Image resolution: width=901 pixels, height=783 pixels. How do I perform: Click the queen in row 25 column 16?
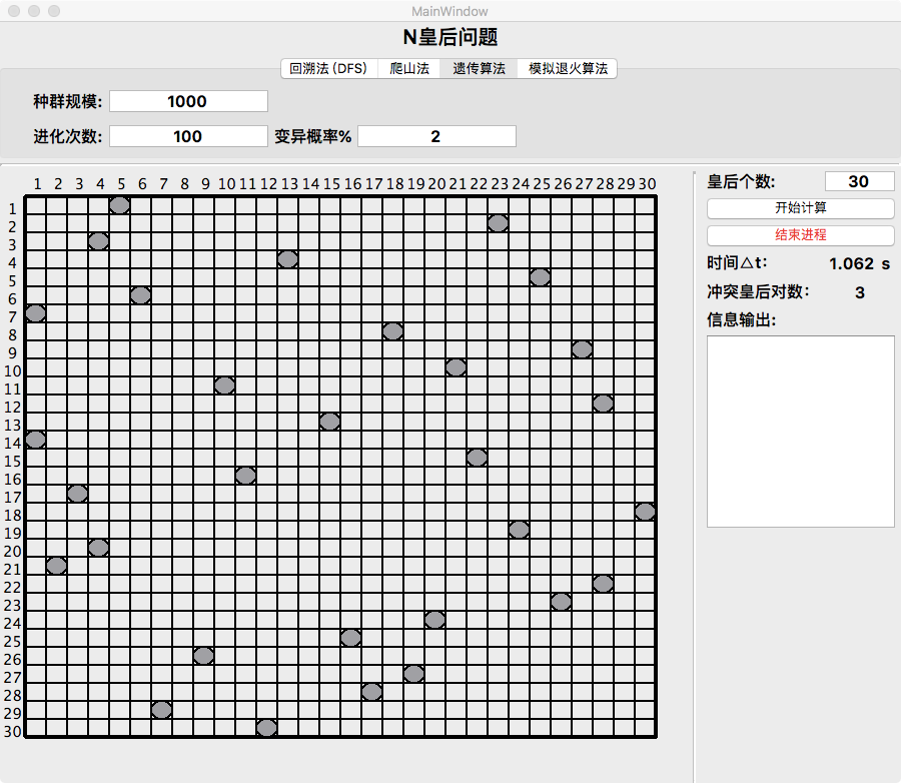click(x=351, y=638)
